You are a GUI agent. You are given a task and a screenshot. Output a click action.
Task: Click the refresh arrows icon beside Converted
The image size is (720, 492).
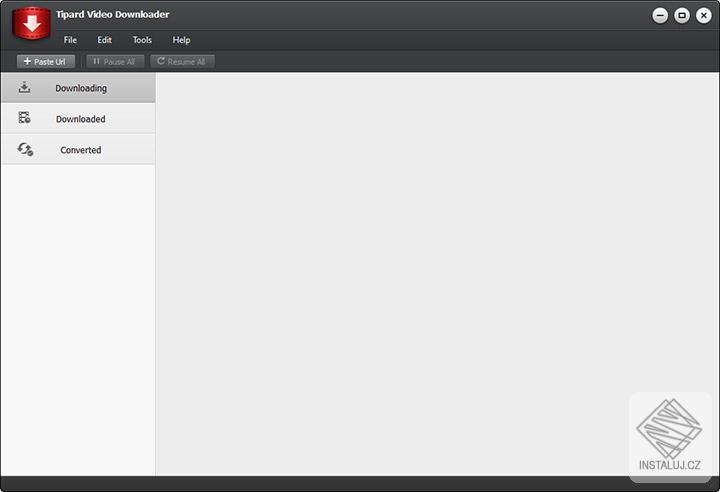(x=25, y=149)
